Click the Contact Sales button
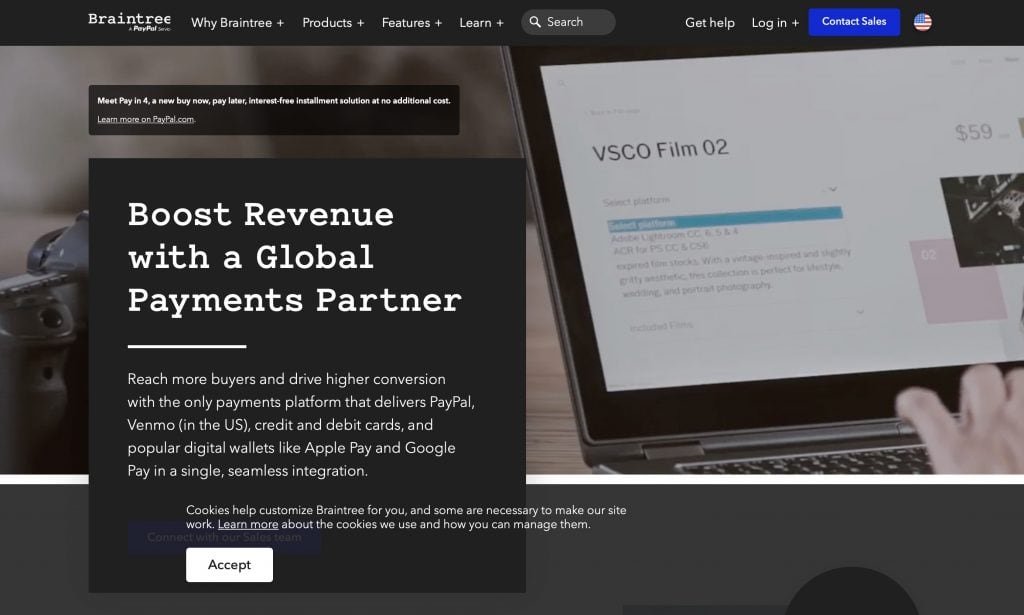Image resolution: width=1024 pixels, height=615 pixels. [854, 22]
